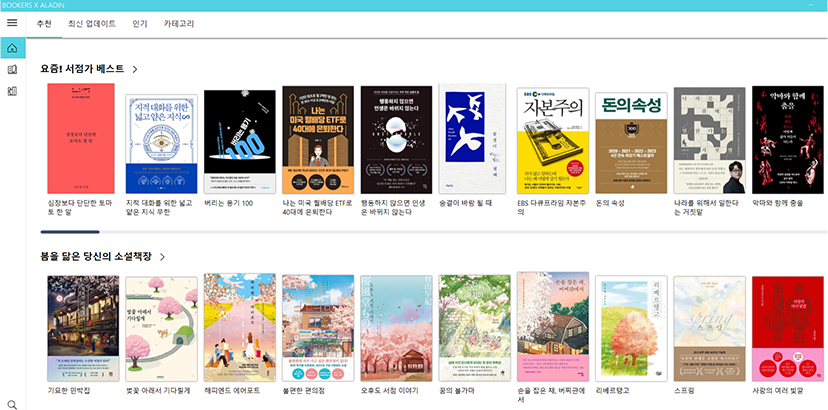Open the search magnifier icon
The image size is (828, 410).
pos(12,405)
